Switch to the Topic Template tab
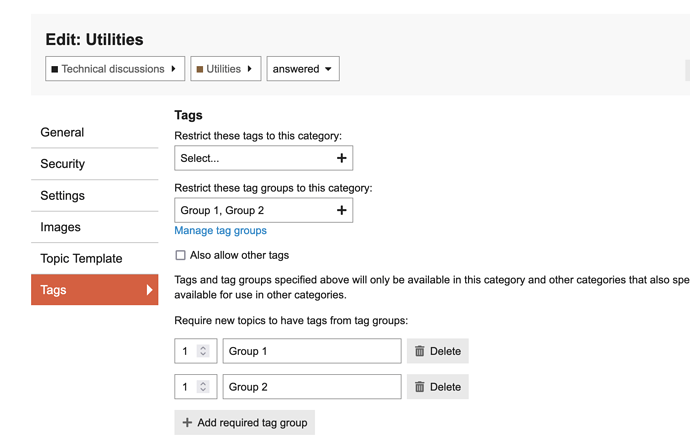This screenshot has height=446, width=690. click(x=95, y=259)
